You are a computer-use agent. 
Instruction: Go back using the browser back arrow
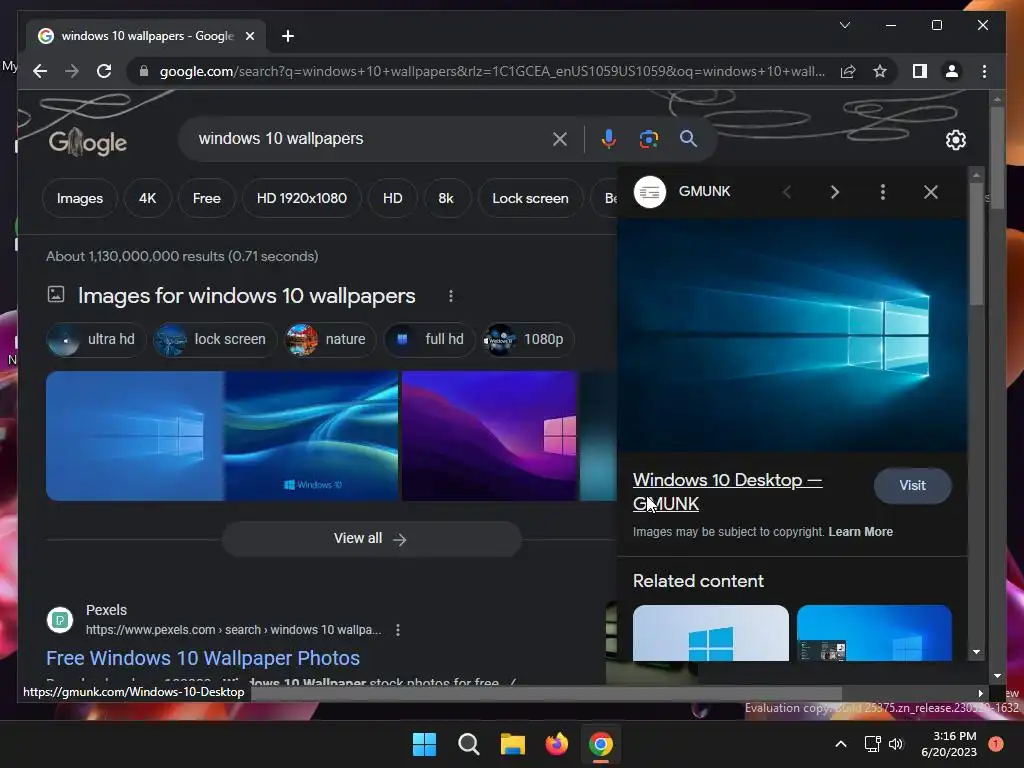click(x=40, y=71)
